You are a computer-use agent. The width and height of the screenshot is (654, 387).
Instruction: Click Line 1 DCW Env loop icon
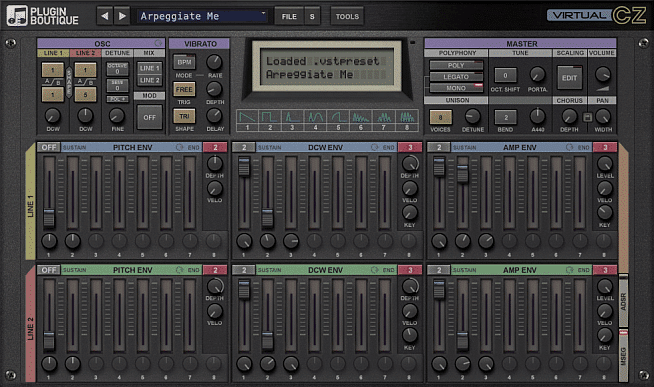point(375,147)
